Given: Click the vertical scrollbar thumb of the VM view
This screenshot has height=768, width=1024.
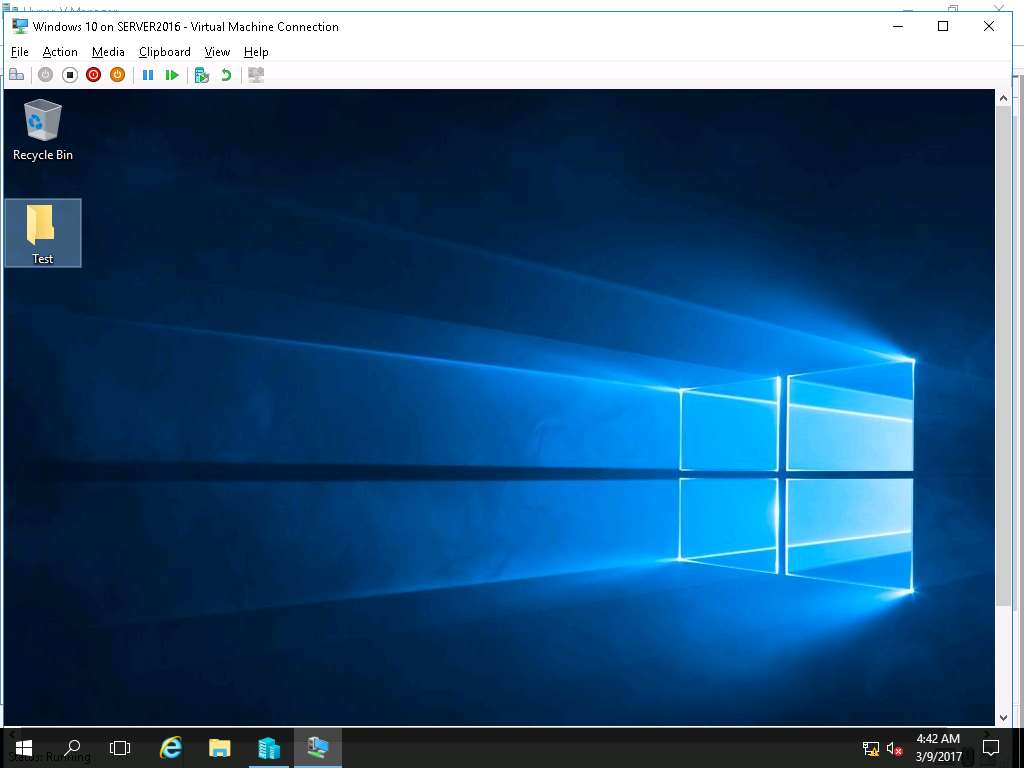Looking at the screenshot, I should pos(1003,356).
